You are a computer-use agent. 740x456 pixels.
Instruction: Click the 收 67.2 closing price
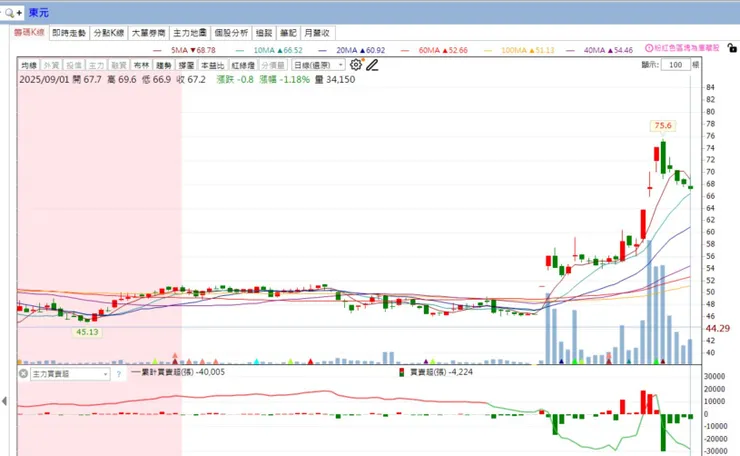tap(191, 79)
